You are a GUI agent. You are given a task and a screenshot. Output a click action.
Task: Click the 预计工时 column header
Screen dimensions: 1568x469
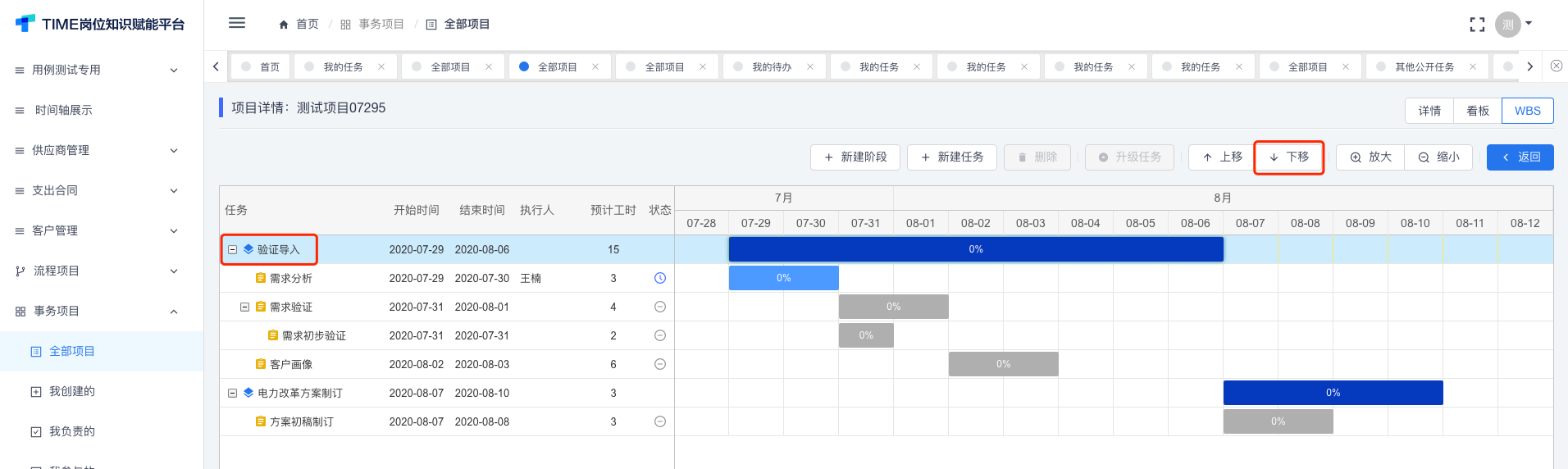click(x=613, y=210)
